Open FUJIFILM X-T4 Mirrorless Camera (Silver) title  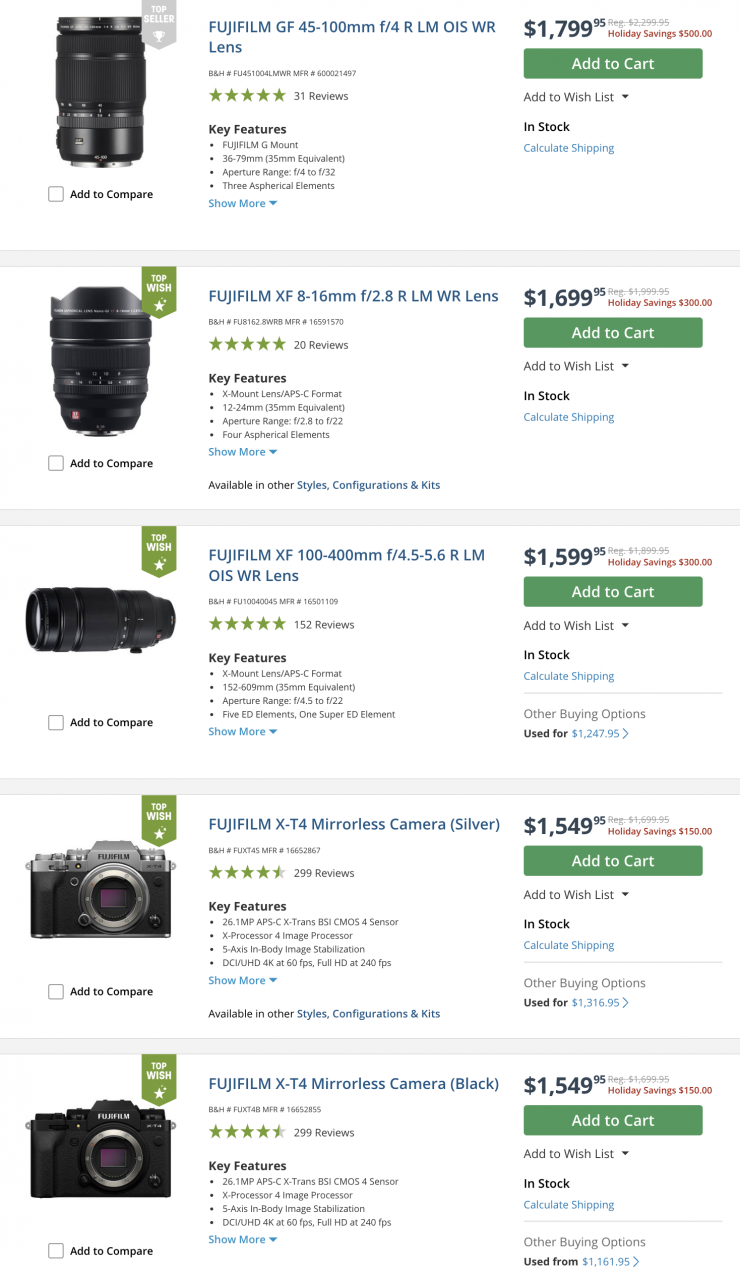(x=354, y=824)
